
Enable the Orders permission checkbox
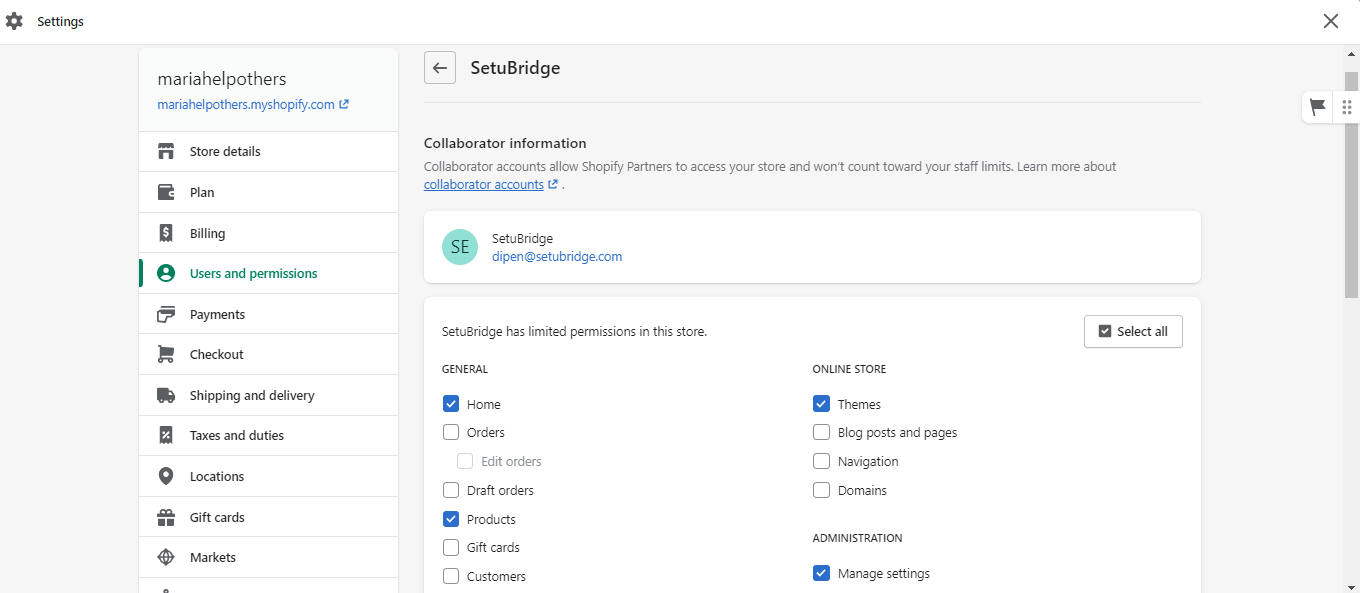coord(451,433)
